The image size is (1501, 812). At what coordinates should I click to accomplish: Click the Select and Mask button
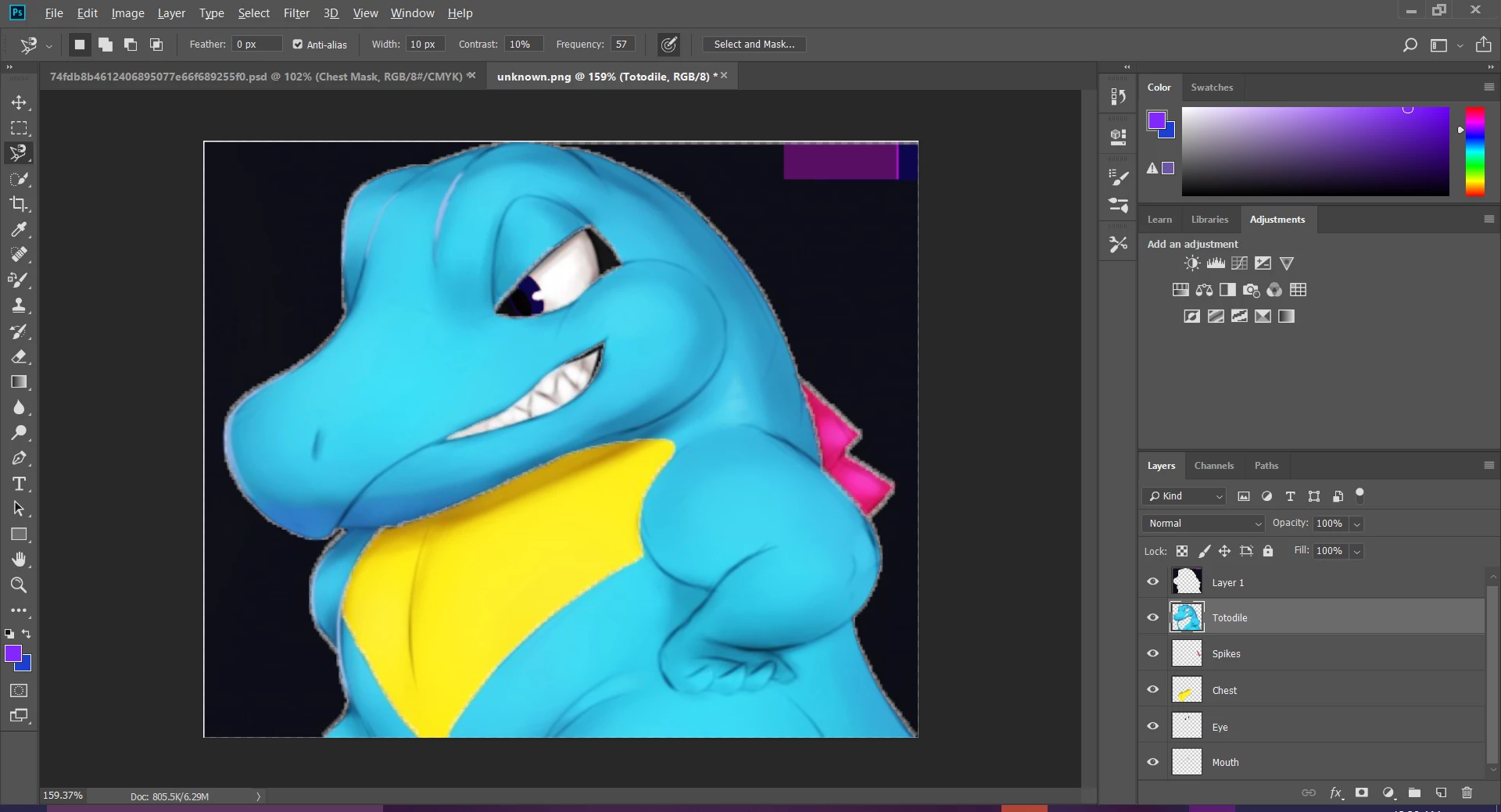tap(754, 45)
